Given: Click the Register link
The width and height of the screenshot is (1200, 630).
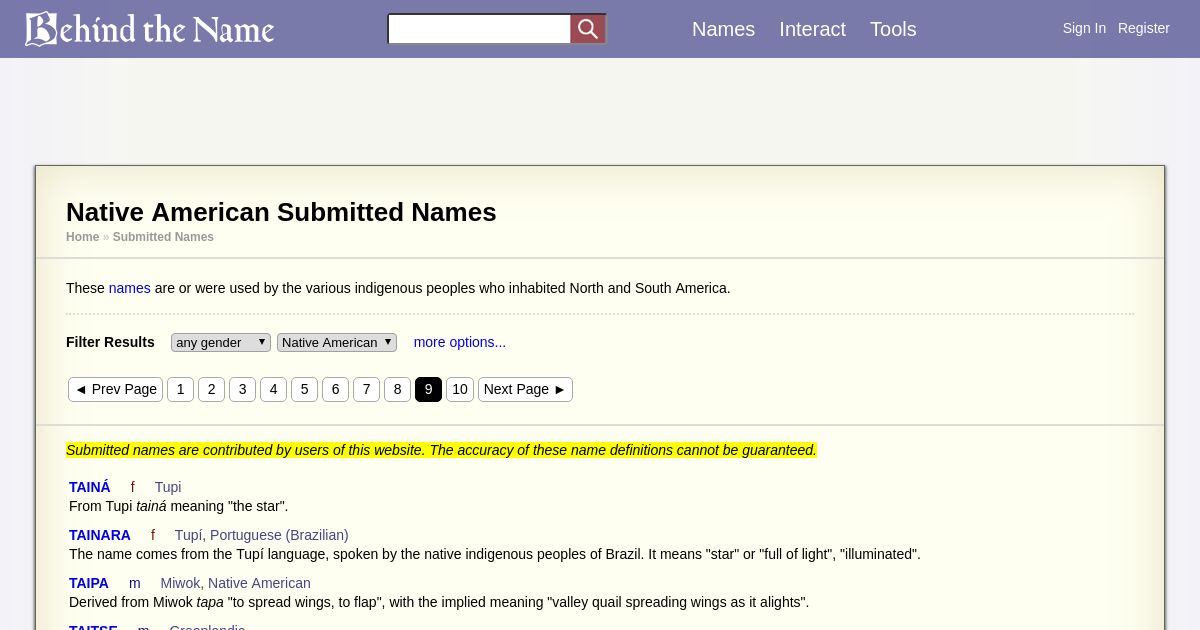Looking at the screenshot, I should 1143,28.
